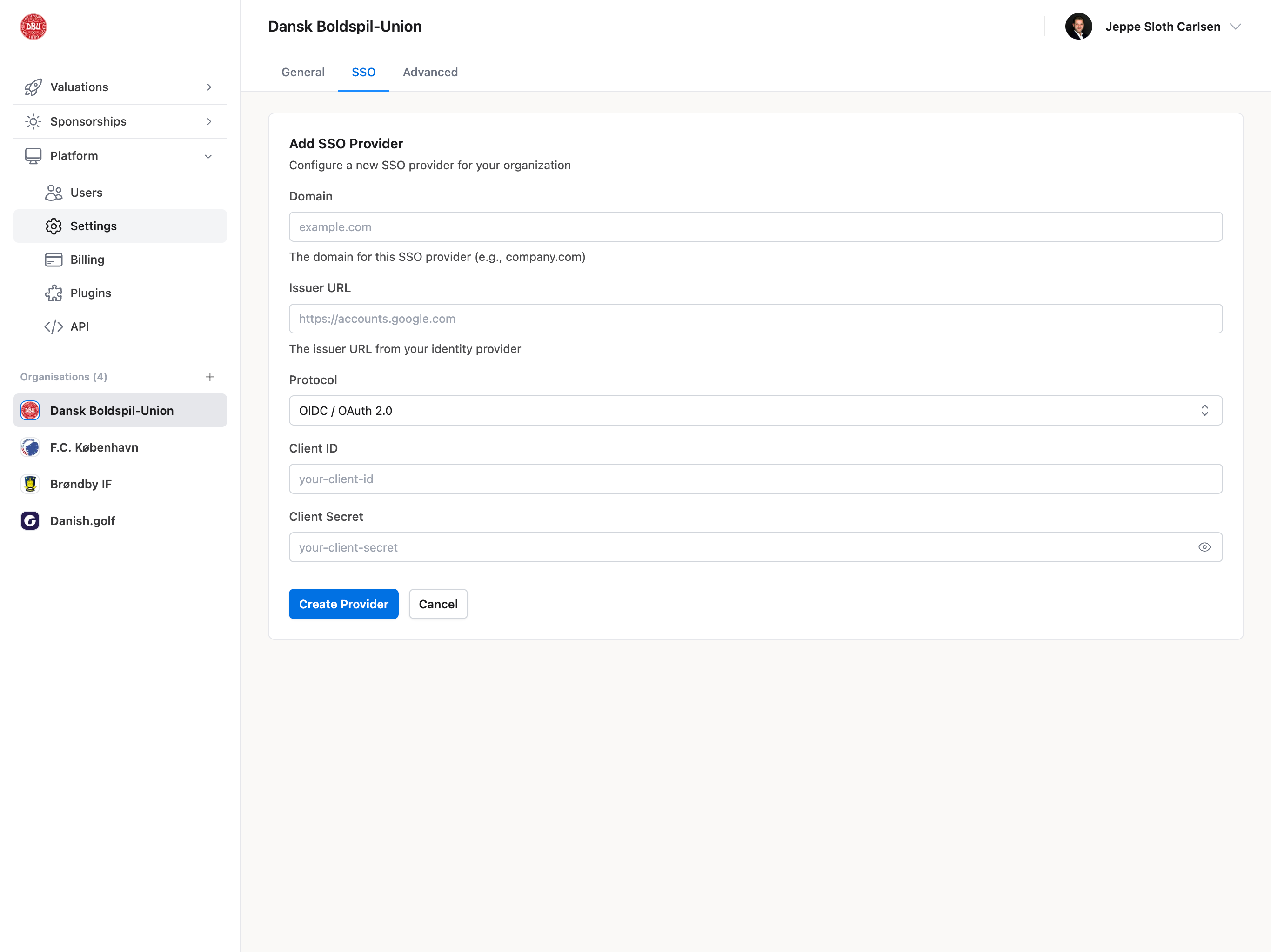Open Users with the people icon

(54, 193)
